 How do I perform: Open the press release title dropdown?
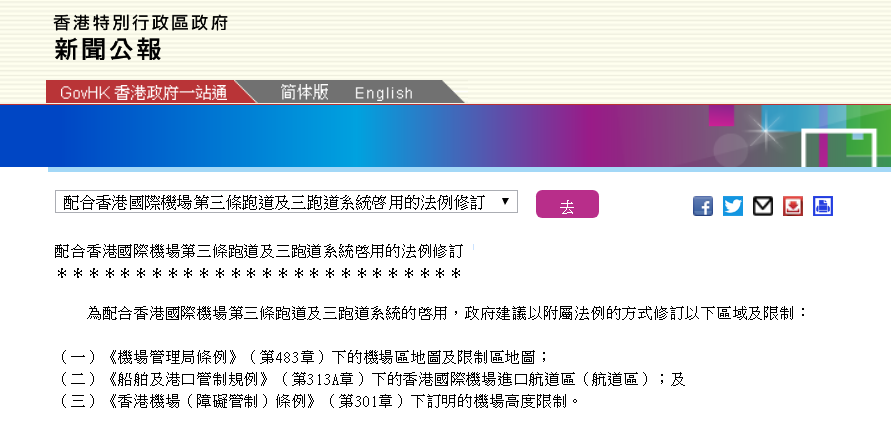[x=286, y=203]
